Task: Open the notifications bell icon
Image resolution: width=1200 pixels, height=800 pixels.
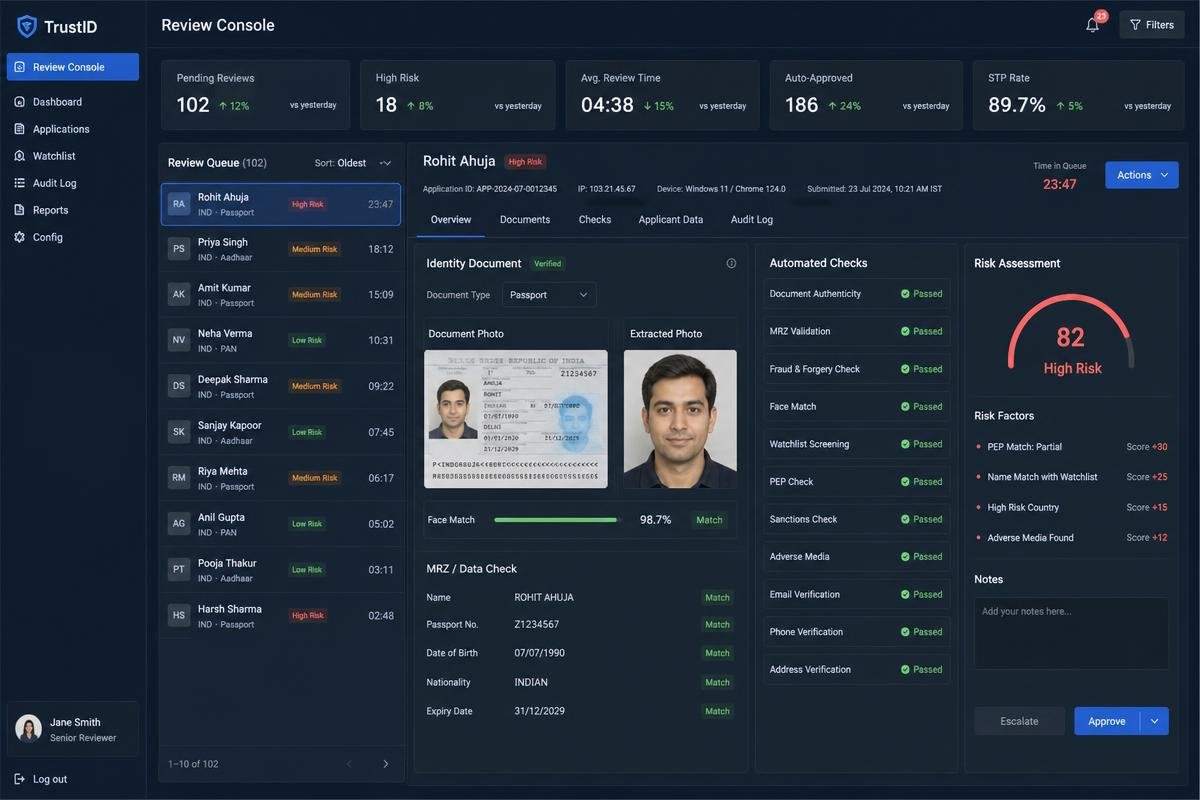Action: 1093,25
